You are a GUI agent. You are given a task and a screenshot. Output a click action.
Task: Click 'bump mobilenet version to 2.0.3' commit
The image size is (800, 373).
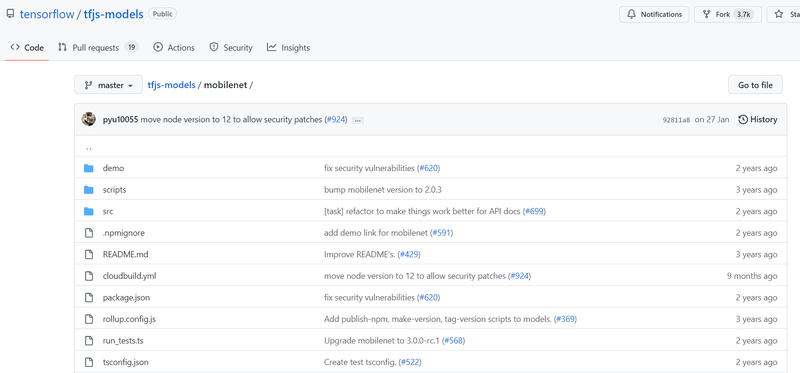383,190
